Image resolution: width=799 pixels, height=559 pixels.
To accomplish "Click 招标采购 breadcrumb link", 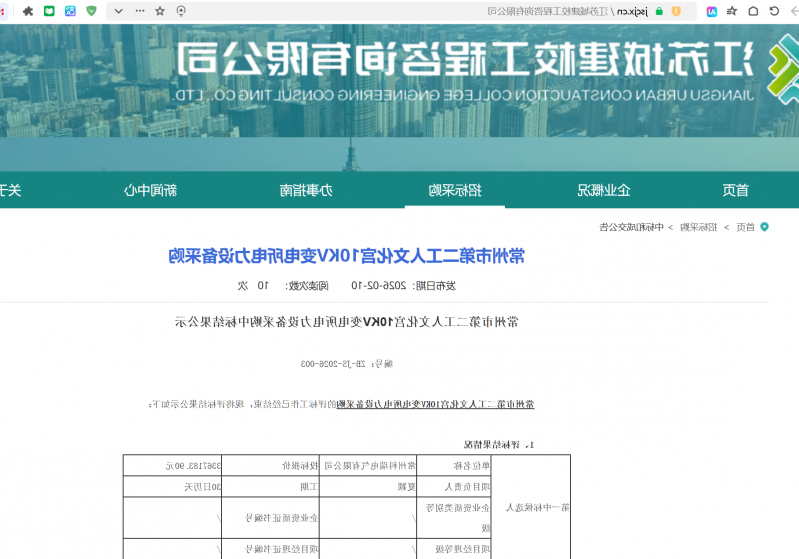I will pyautogui.click(x=699, y=227).
